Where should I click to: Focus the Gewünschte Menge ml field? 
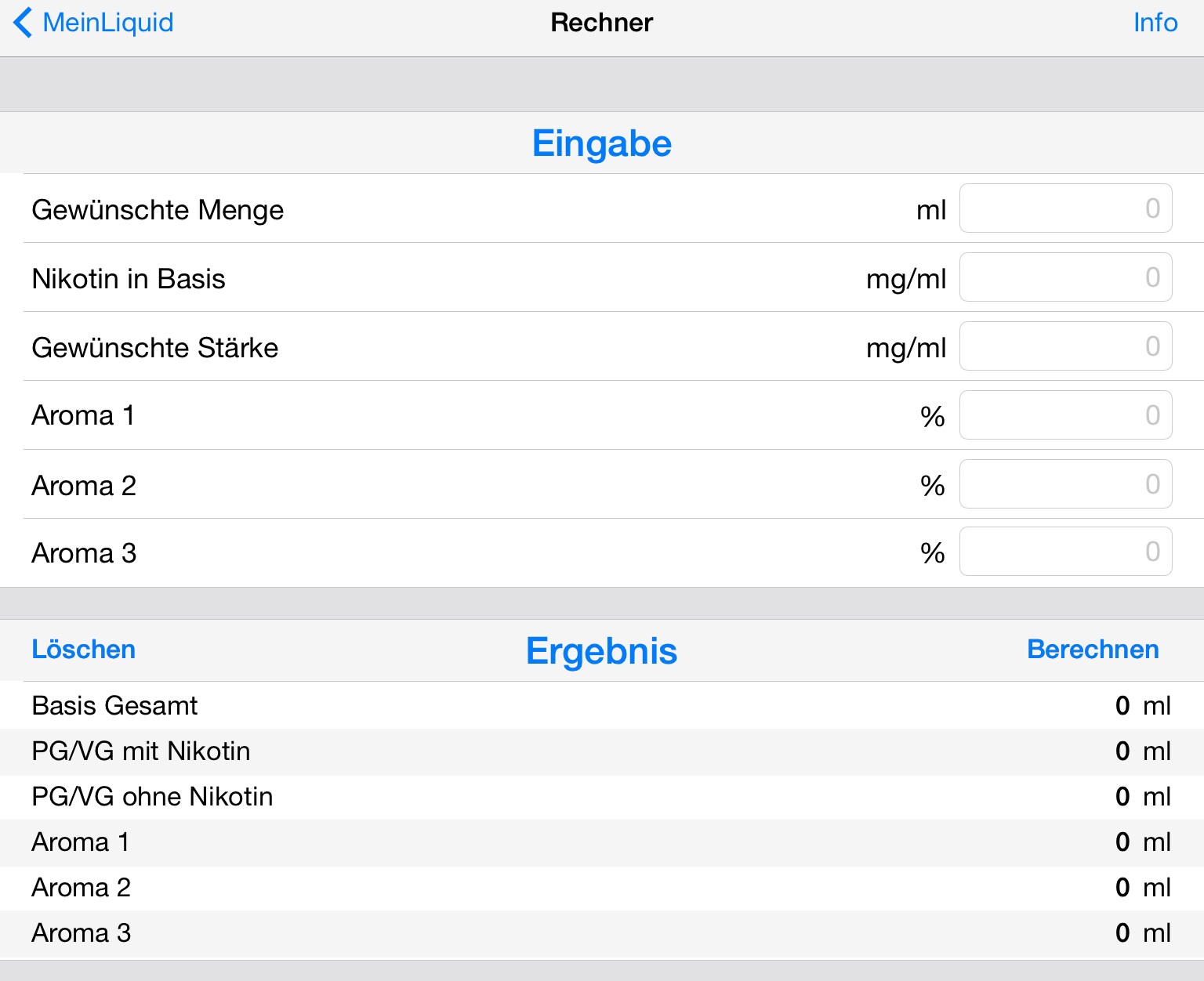point(1065,208)
